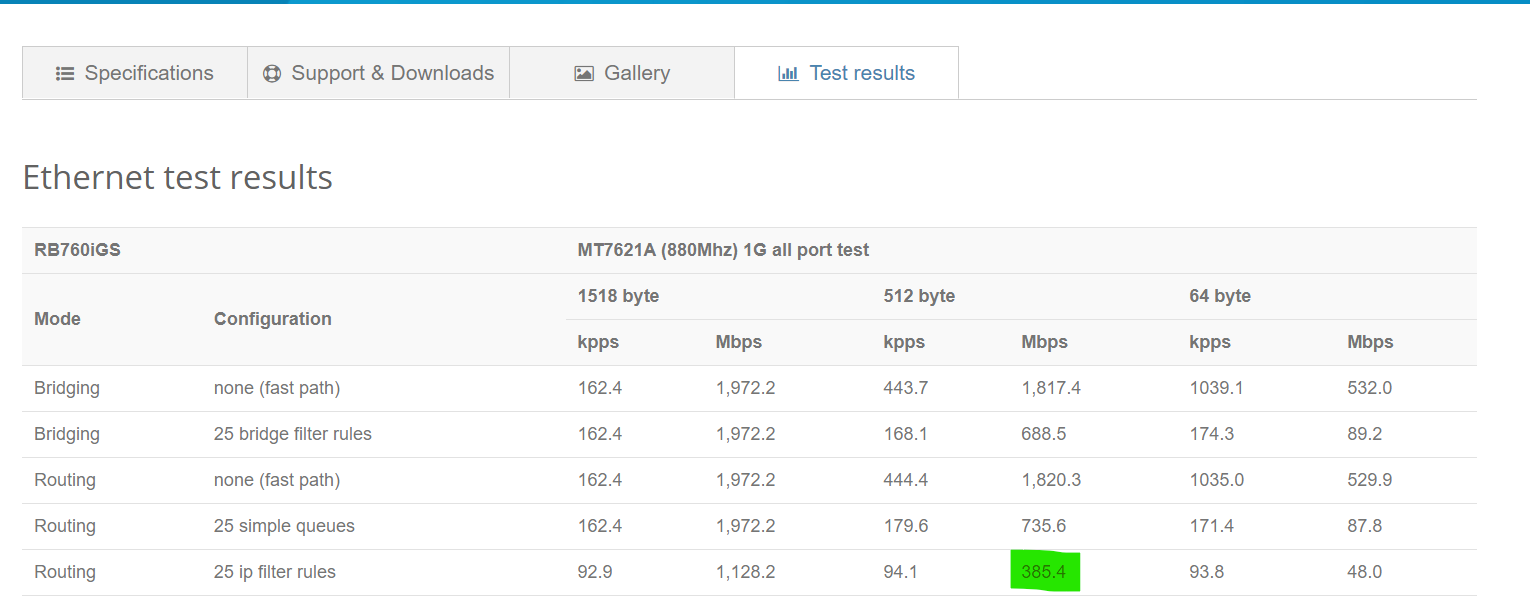Image resolution: width=1530 pixels, height=609 pixels.
Task: Click the lifebuoy icon on Support tab
Action: (272, 74)
